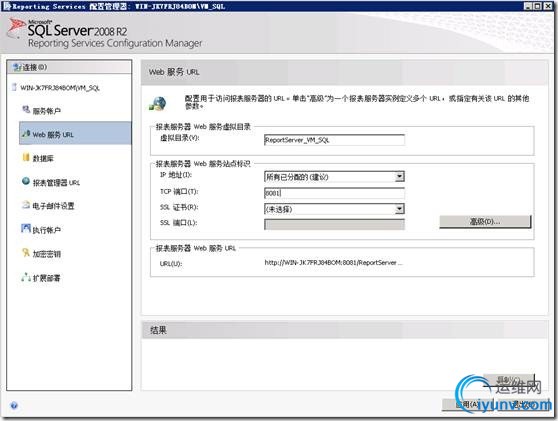Click the URL(U) label
The width and height of the screenshot is (558, 421).
click(x=171, y=264)
